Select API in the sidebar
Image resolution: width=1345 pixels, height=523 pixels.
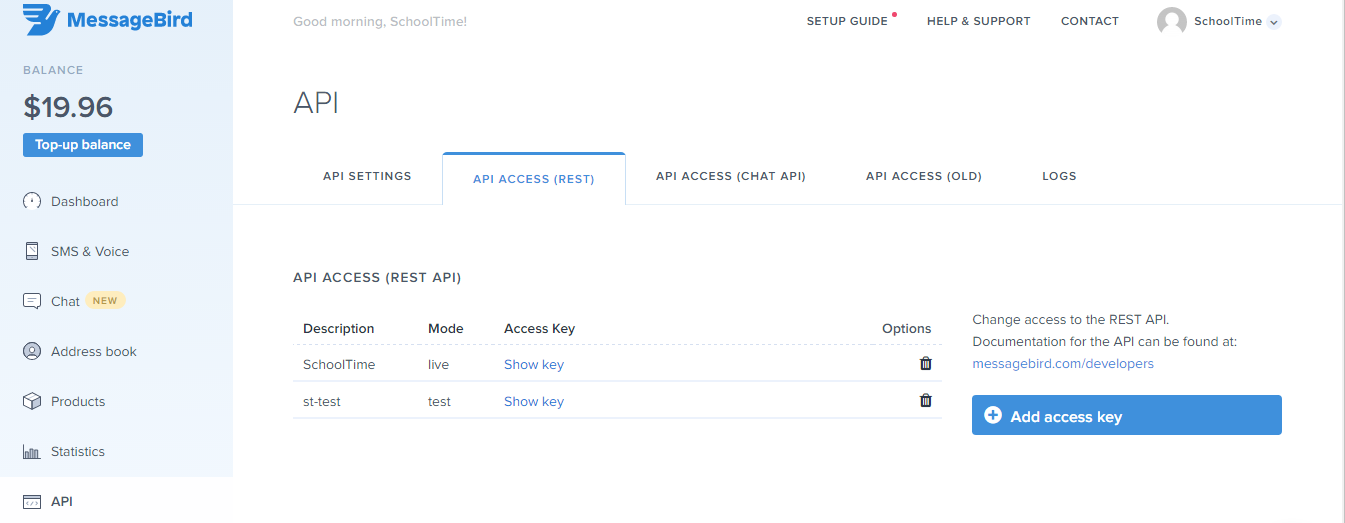(x=62, y=501)
